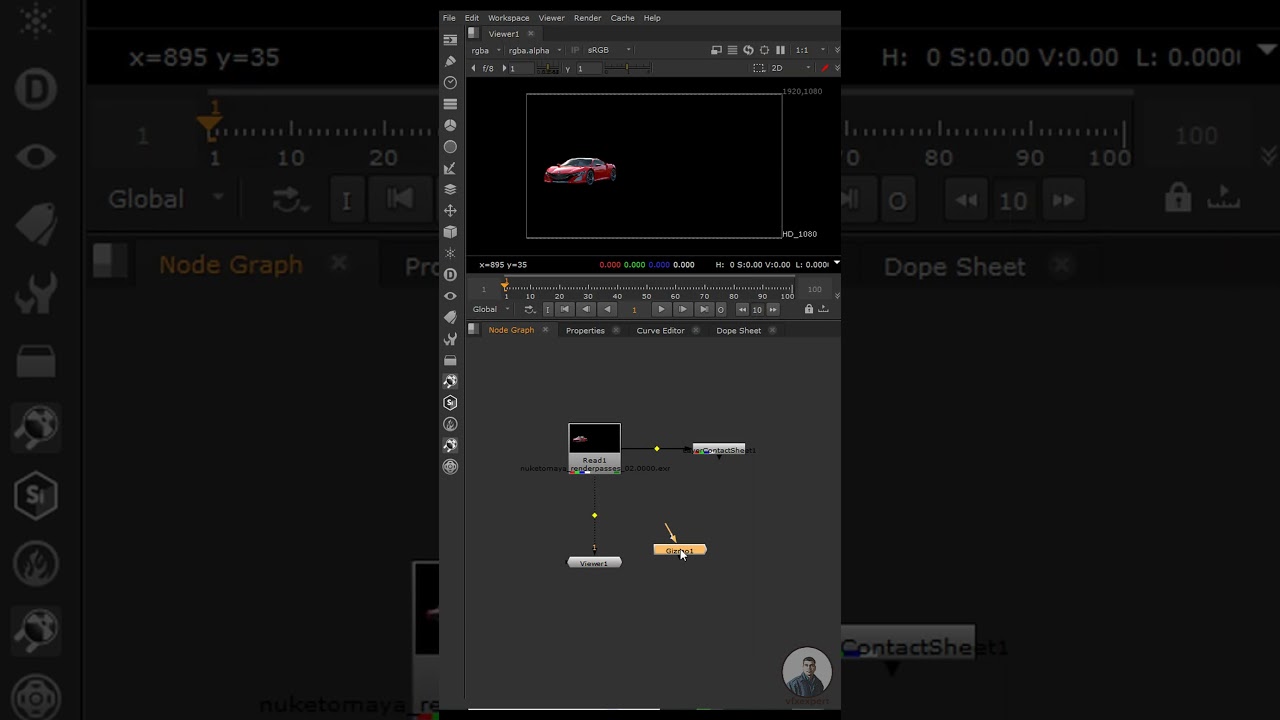Open the Si plugin toolbar icon

pos(450,402)
